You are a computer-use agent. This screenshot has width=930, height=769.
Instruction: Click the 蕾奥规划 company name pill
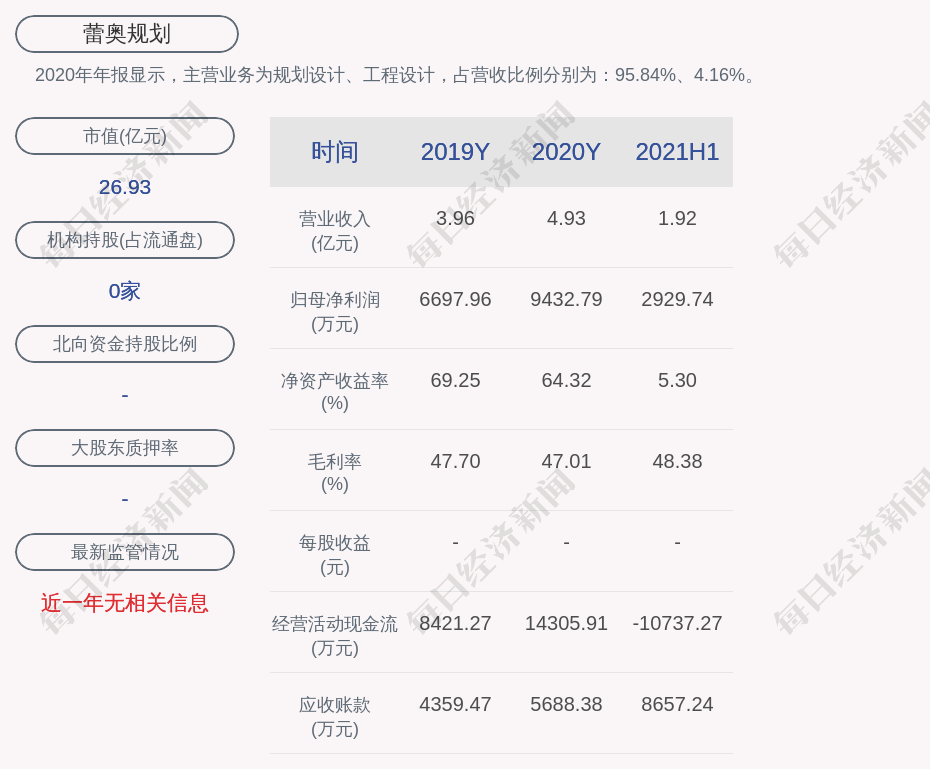click(x=127, y=34)
